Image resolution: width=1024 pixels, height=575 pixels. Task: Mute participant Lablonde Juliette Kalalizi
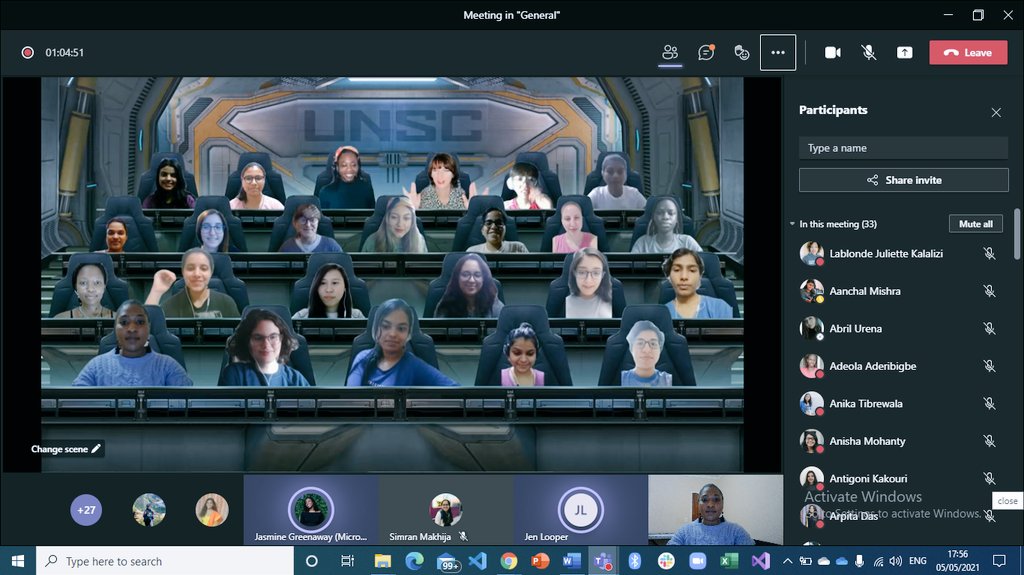989,254
